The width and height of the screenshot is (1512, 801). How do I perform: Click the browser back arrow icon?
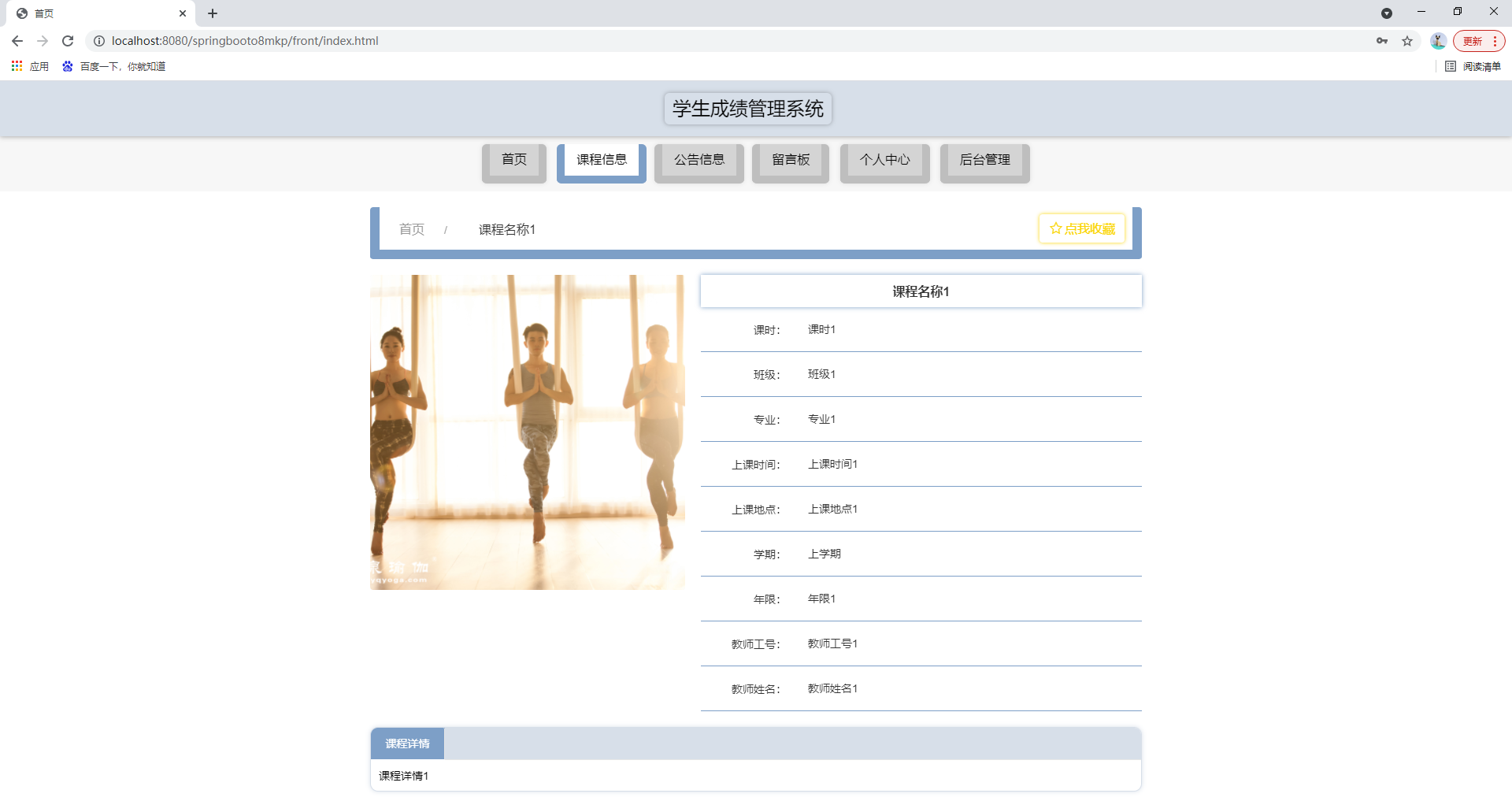(17, 41)
